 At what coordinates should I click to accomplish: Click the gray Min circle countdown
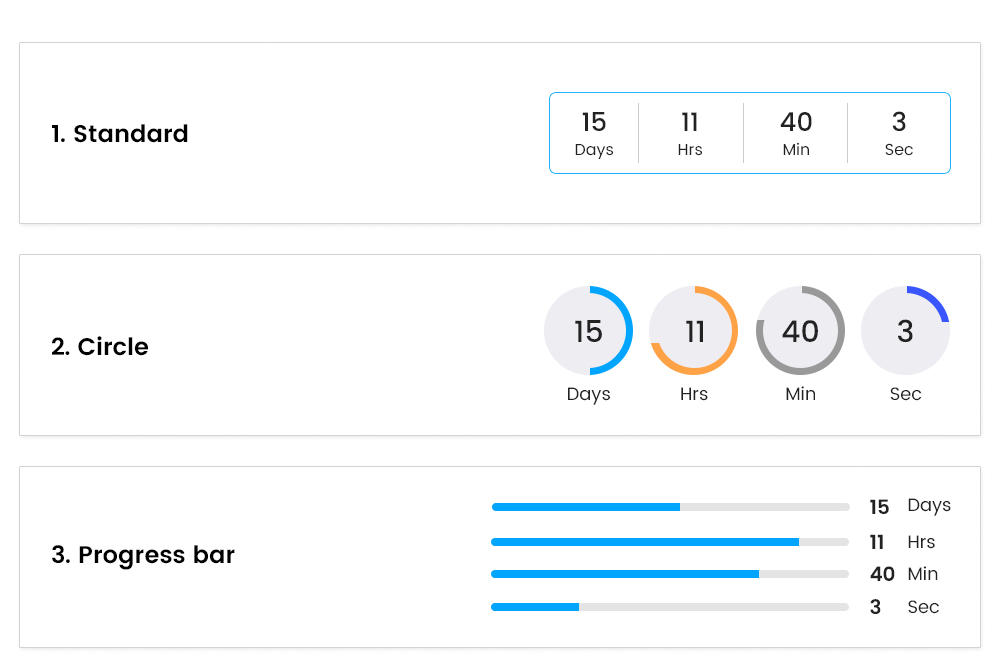tap(800, 331)
